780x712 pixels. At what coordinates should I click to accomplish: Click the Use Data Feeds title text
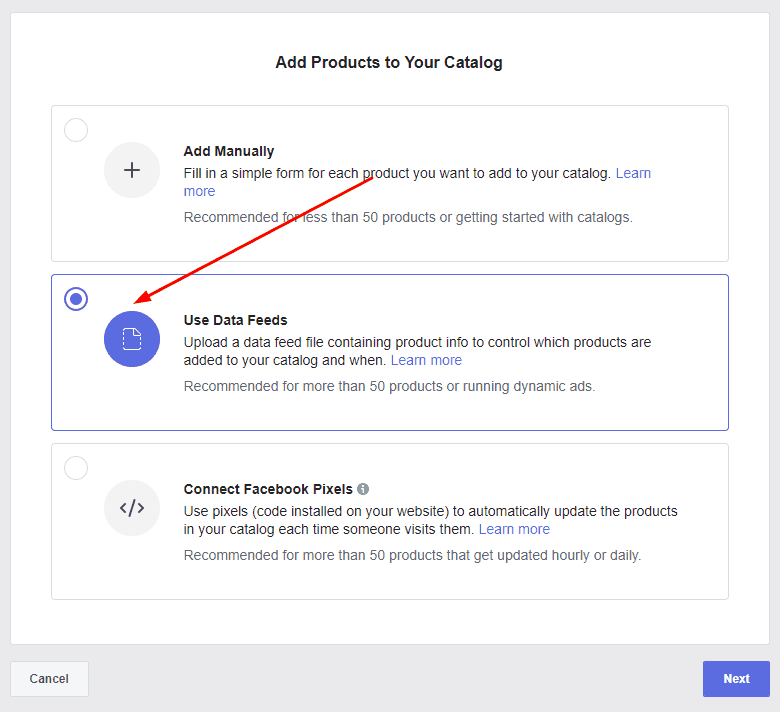(235, 320)
